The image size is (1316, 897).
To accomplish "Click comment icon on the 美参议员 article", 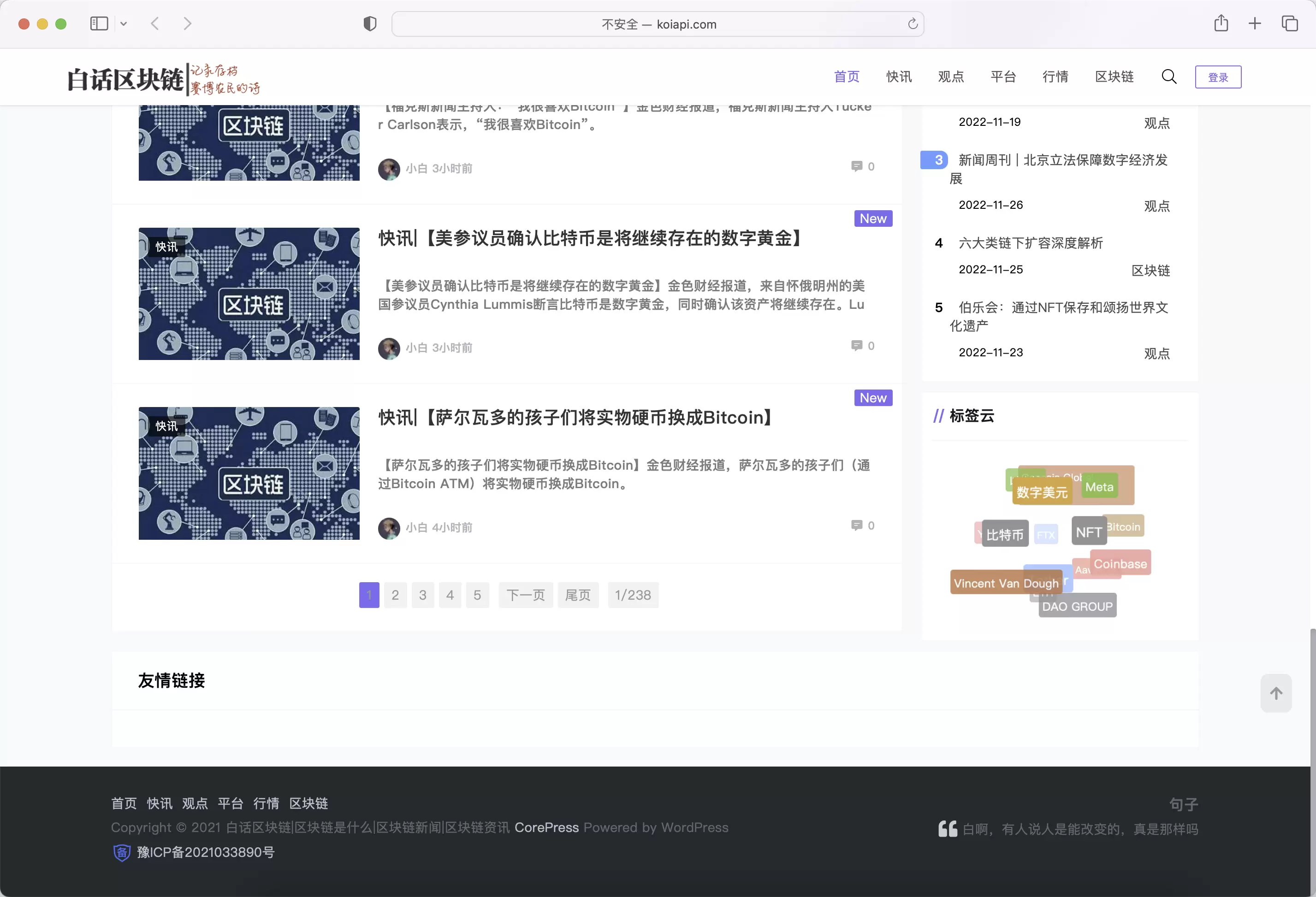I will pos(856,346).
